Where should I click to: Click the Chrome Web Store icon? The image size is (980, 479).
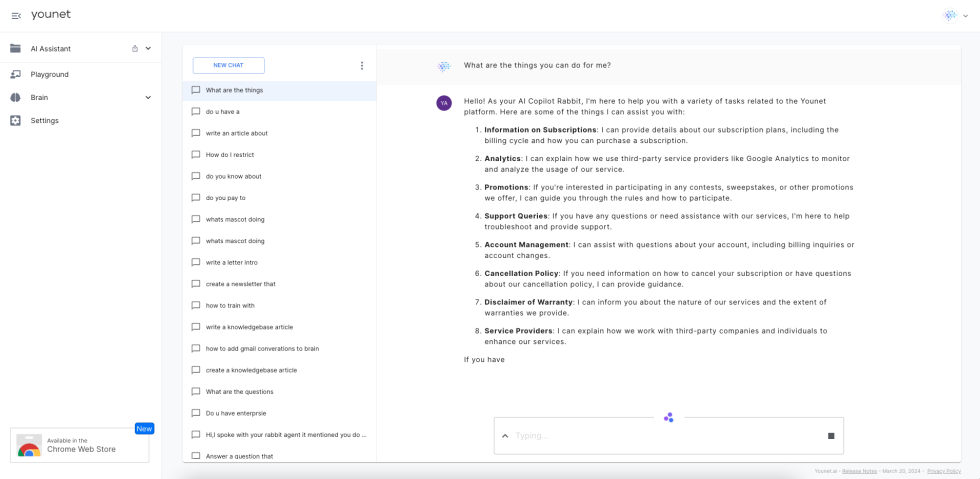(29, 445)
